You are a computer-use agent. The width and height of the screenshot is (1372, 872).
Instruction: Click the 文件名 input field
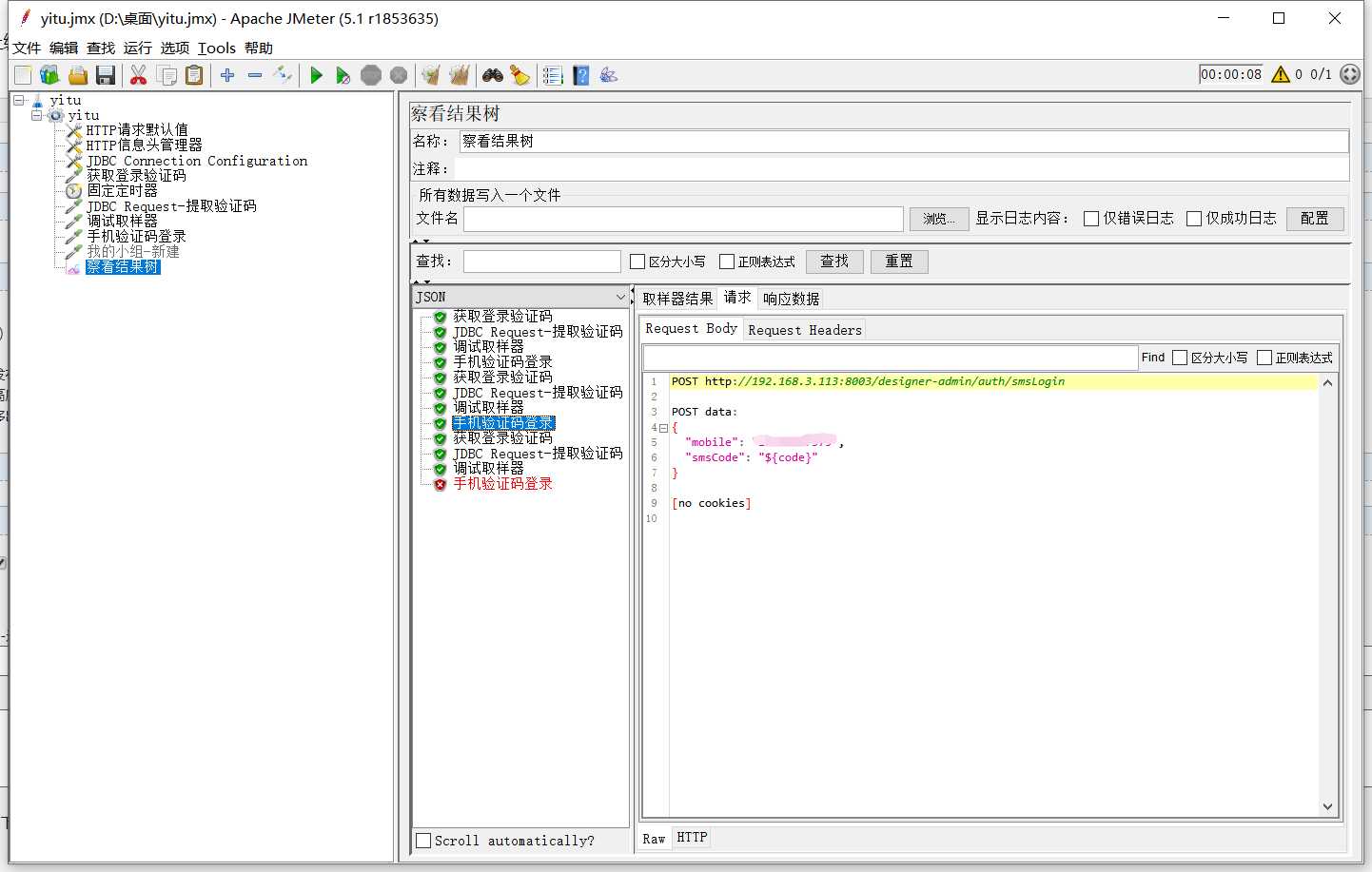pos(683,219)
